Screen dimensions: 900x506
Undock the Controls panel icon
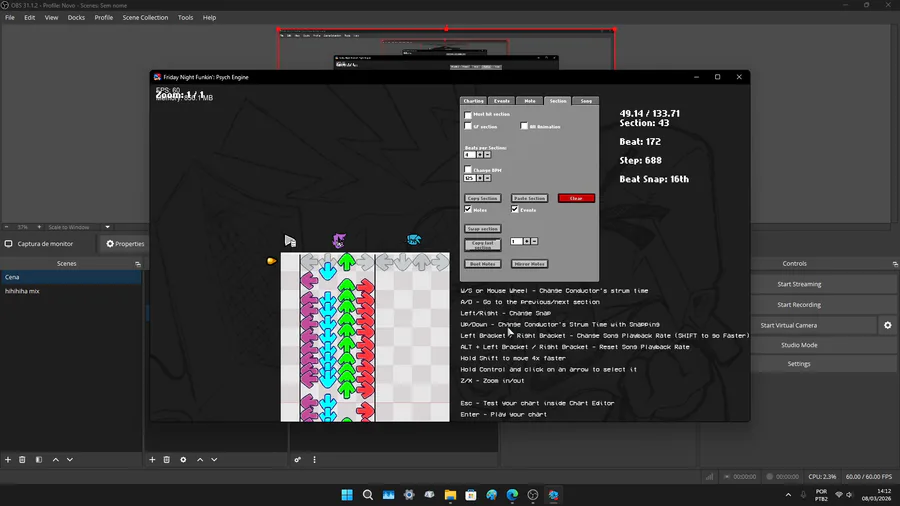pyautogui.click(x=895, y=264)
